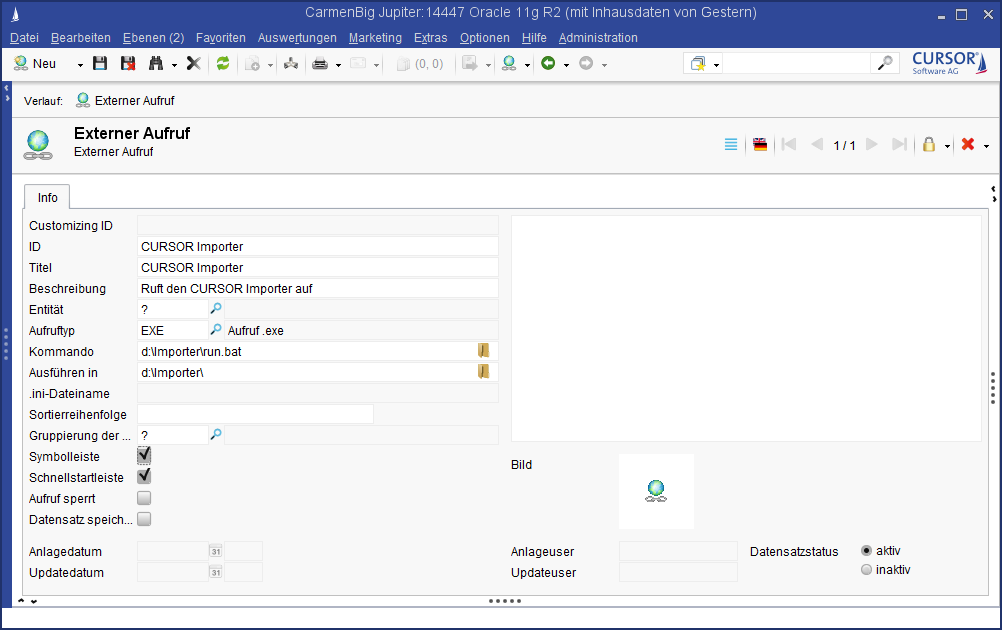Open dropdown arrow next to red X

987,146
